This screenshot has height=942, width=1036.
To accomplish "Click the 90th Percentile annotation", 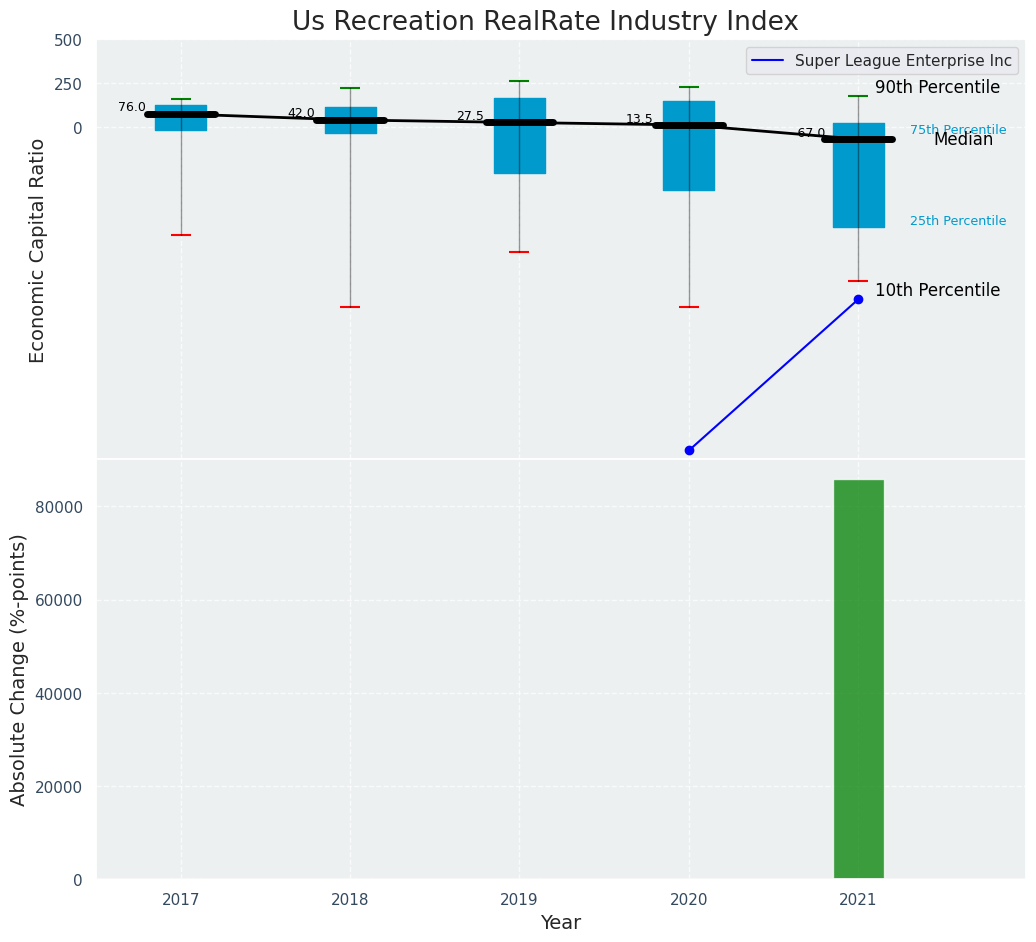I will pyautogui.click(x=937, y=87).
